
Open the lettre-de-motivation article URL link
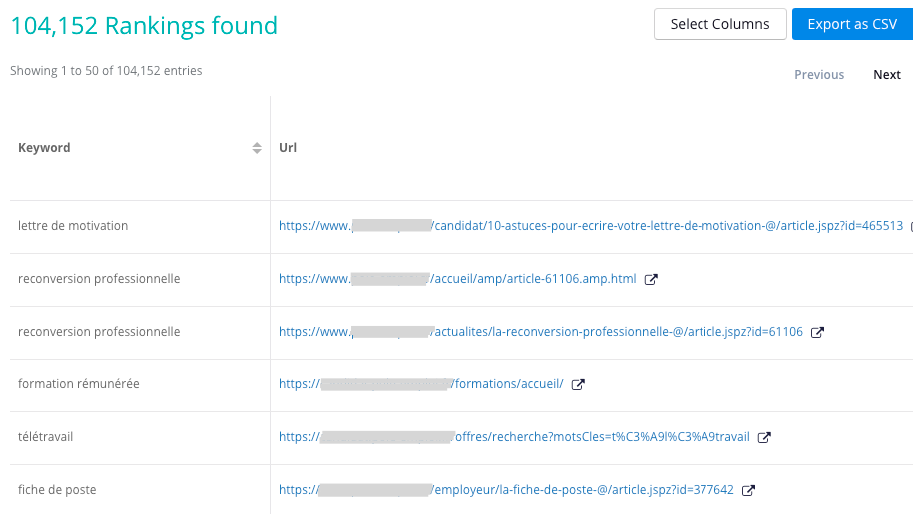[x=591, y=226]
